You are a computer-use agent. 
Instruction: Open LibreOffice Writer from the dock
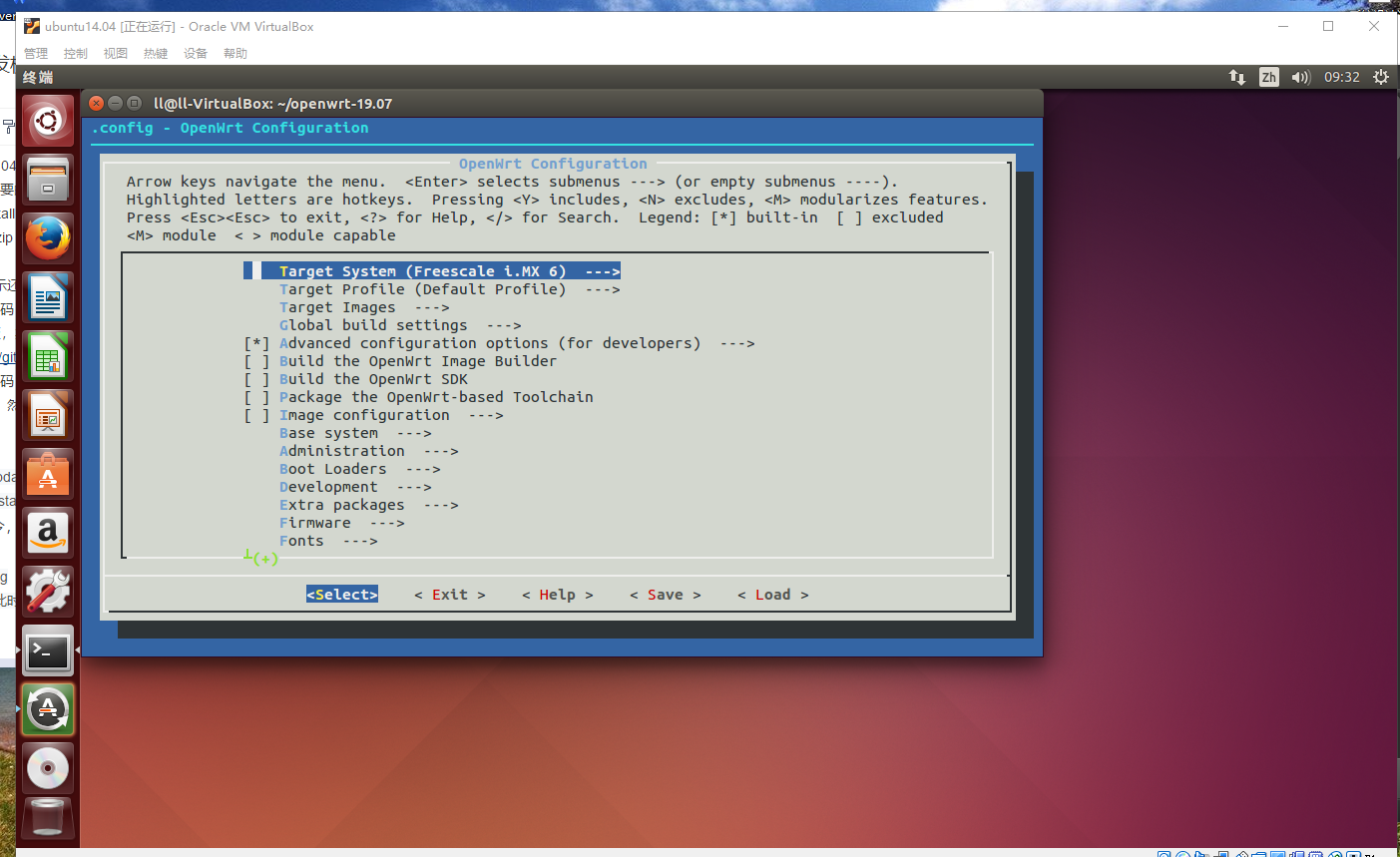pos(47,295)
